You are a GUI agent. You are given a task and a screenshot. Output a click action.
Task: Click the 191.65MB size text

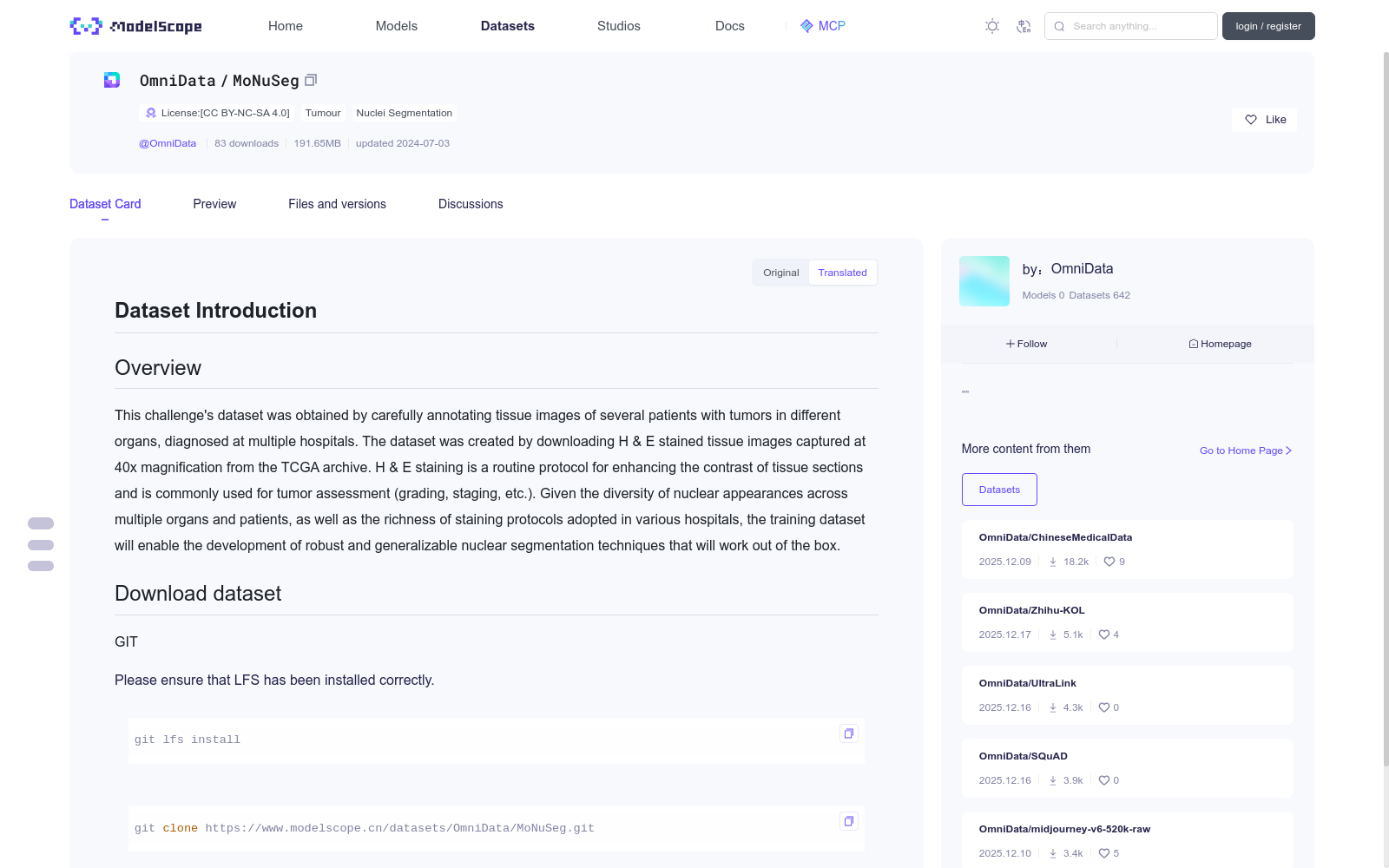tap(317, 143)
